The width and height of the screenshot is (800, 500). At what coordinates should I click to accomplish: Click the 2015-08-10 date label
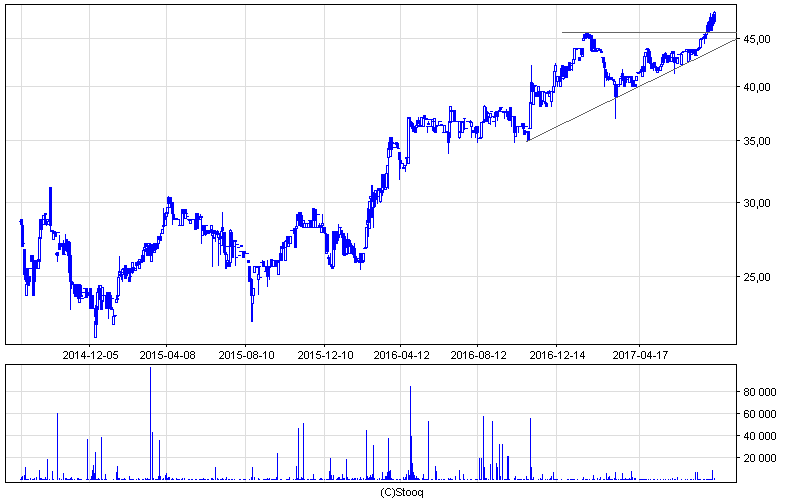coord(246,355)
